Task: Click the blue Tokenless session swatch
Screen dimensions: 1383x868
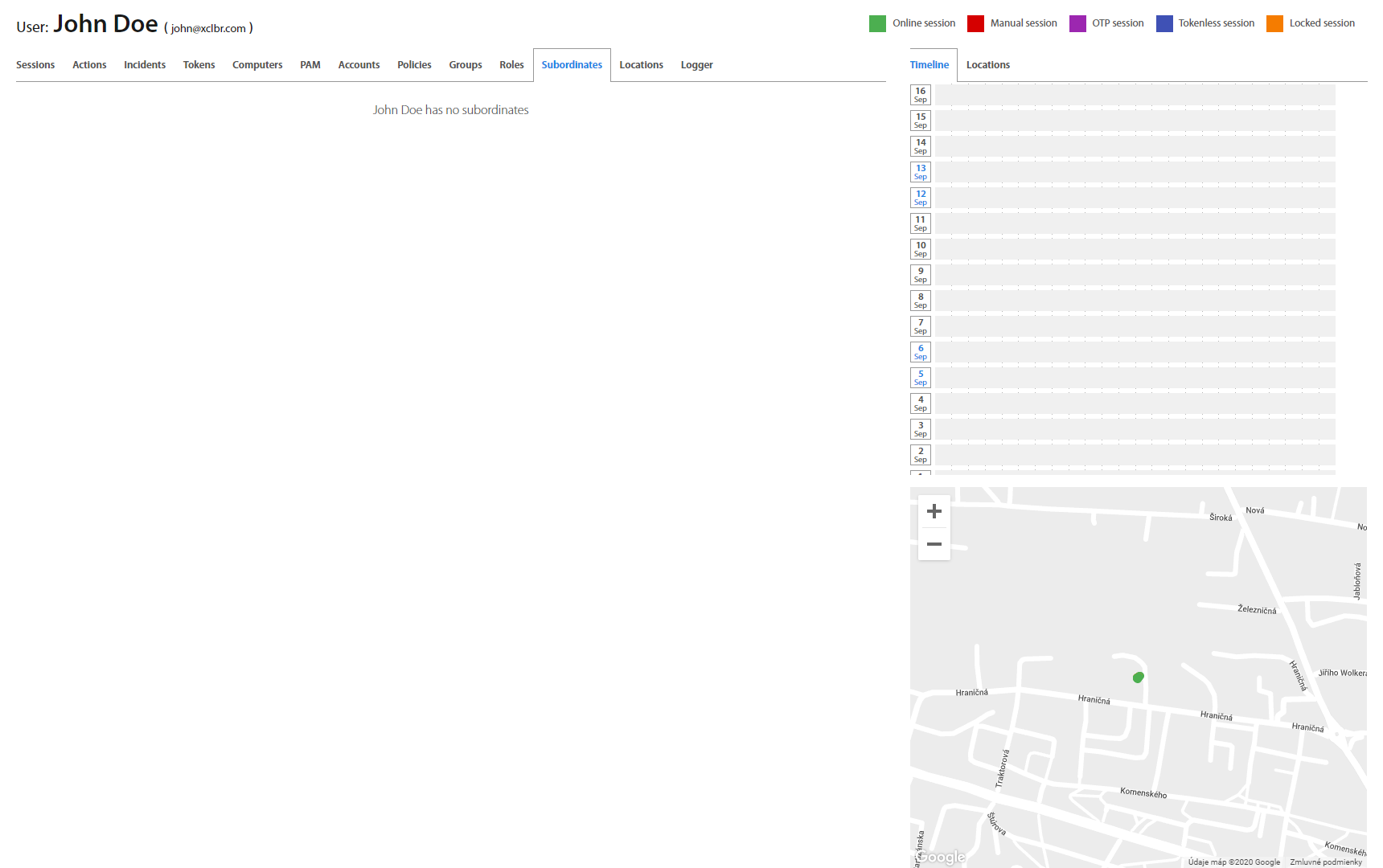Action: (1164, 23)
